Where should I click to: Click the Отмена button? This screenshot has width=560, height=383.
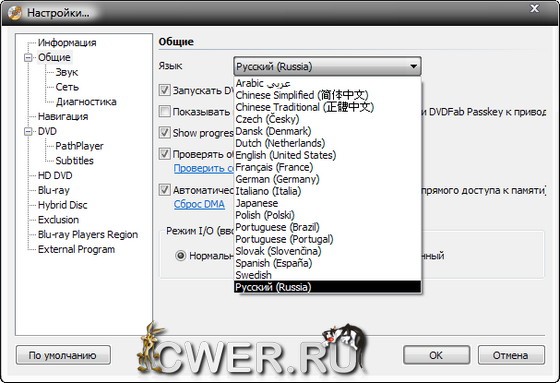[511, 355]
